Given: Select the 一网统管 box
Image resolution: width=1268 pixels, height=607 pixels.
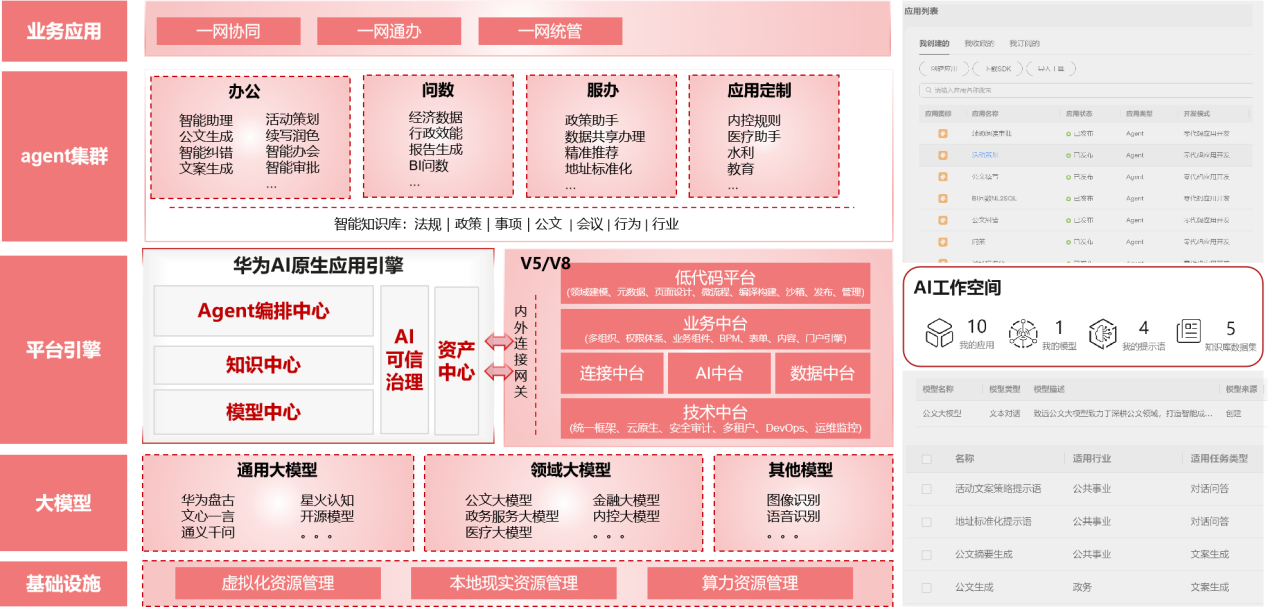Looking at the screenshot, I should (x=549, y=31).
